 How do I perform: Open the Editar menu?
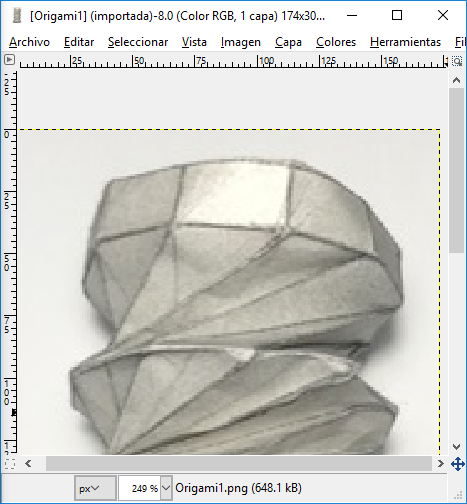pyautogui.click(x=79, y=42)
